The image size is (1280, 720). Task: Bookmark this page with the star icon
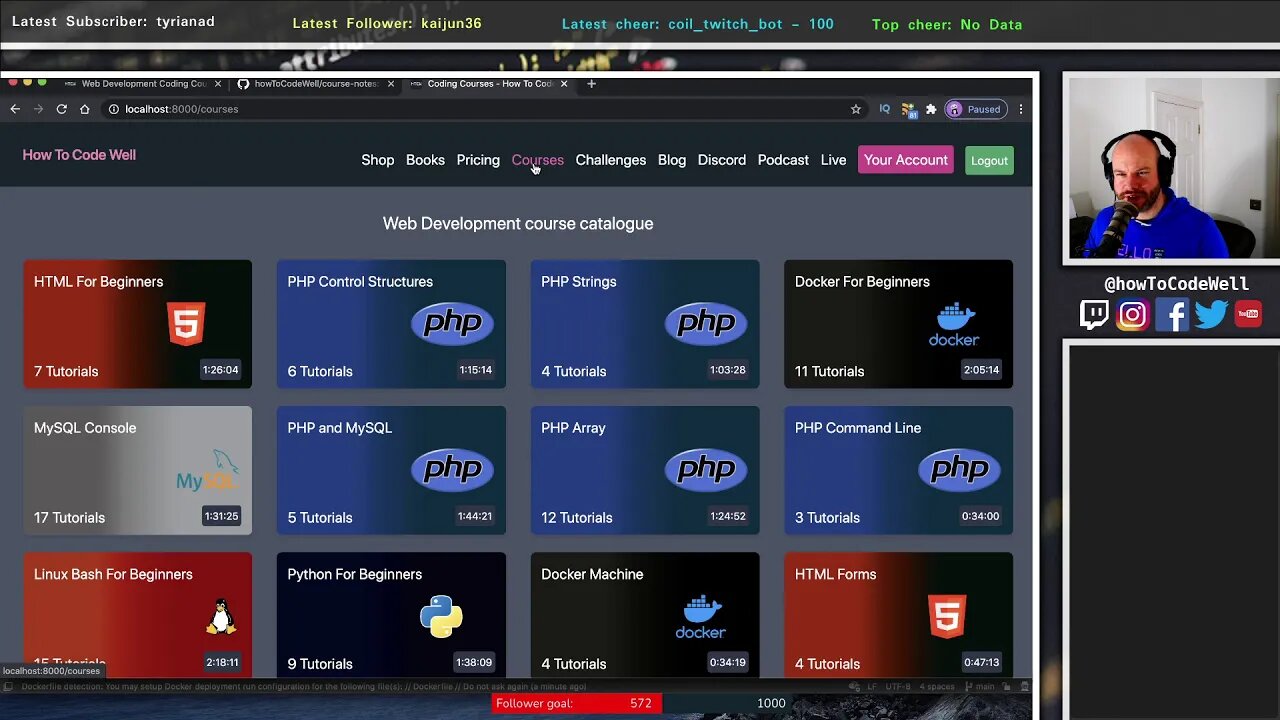pos(856,109)
